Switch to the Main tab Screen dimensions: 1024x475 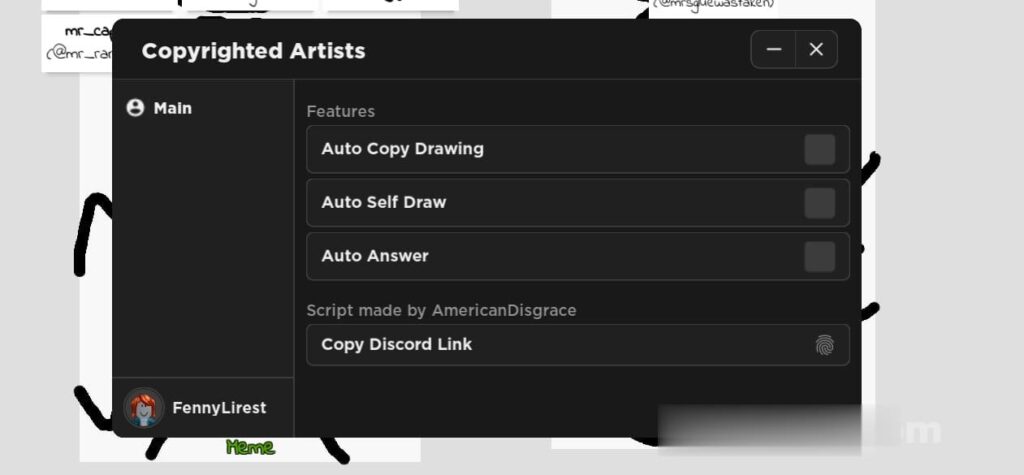pyautogui.click(x=172, y=108)
